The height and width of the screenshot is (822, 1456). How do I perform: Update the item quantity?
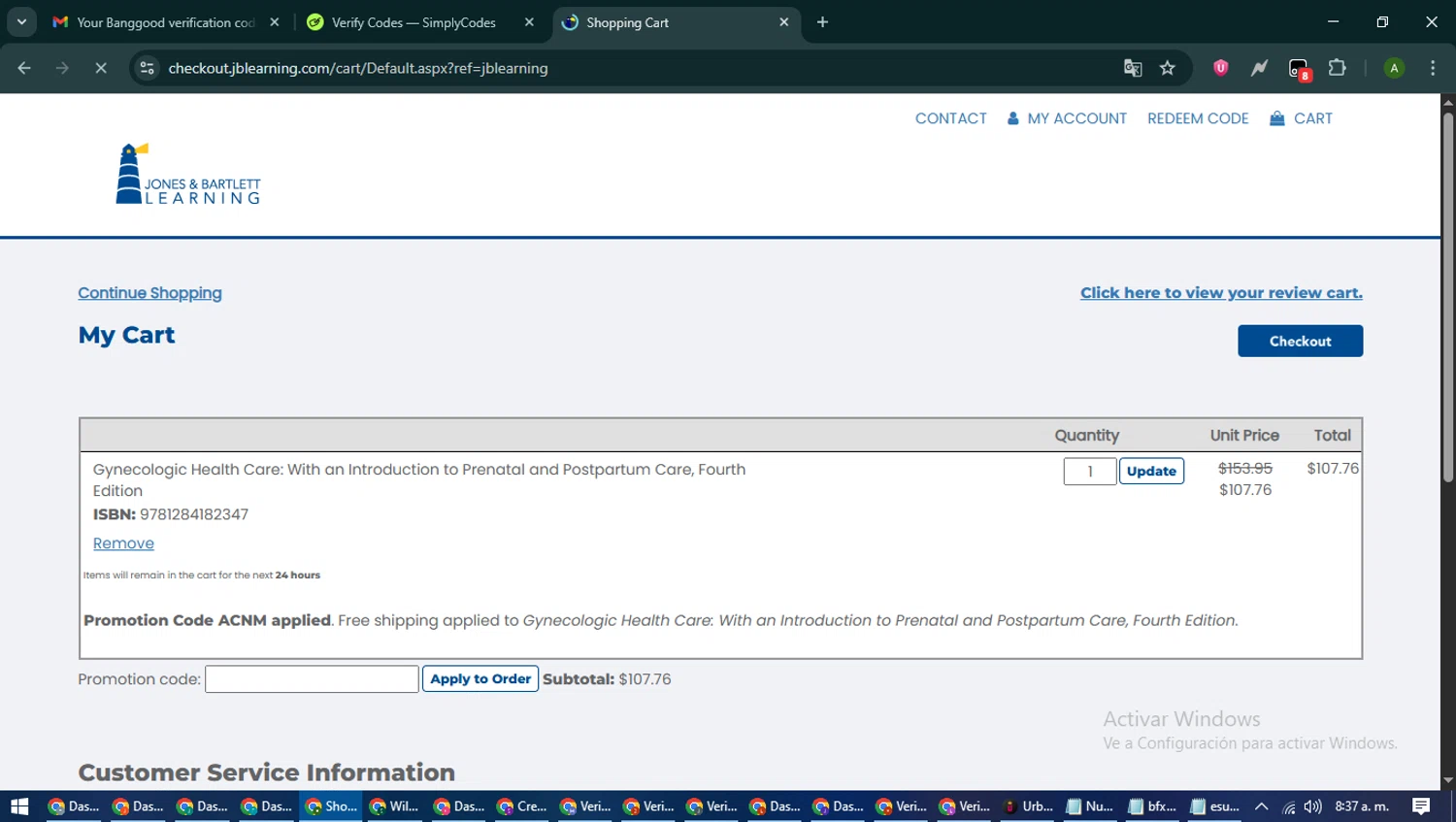[x=1151, y=471]
